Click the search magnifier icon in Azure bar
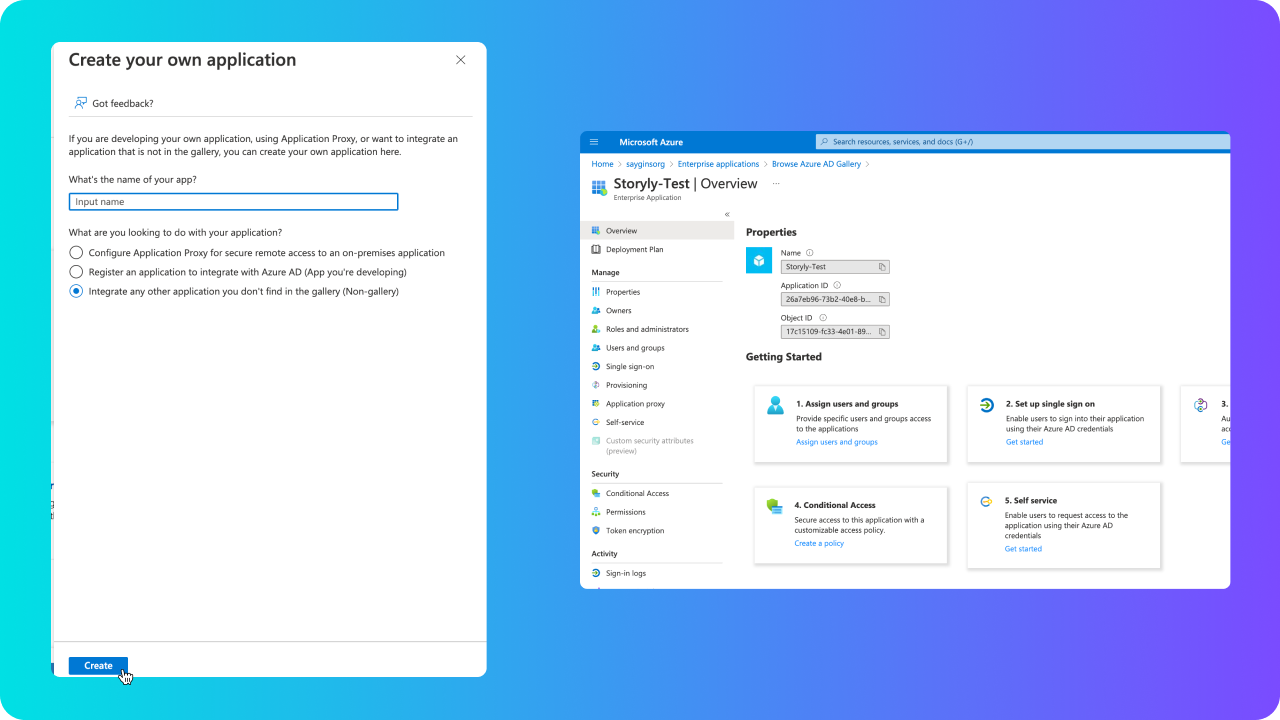 [x=825, y=142]
